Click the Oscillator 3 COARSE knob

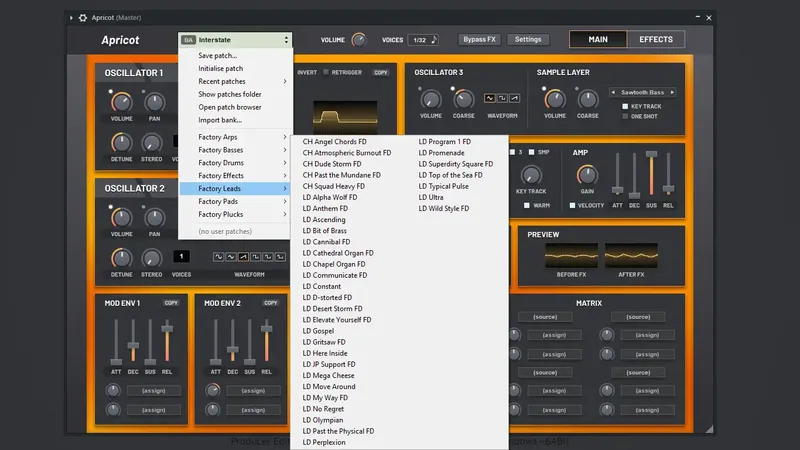click(x=463, y=100)
